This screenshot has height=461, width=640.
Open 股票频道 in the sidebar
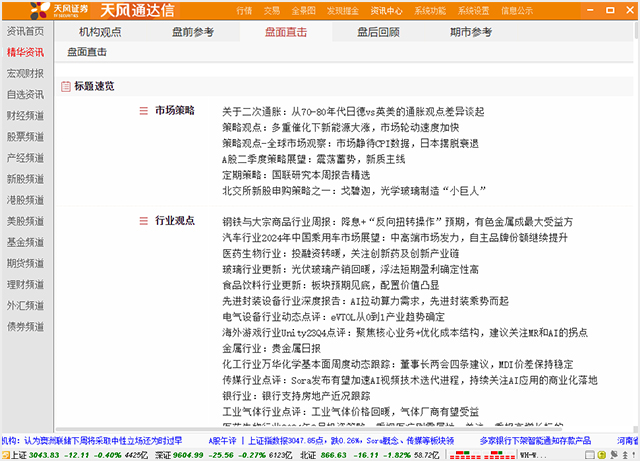[25, 137]
